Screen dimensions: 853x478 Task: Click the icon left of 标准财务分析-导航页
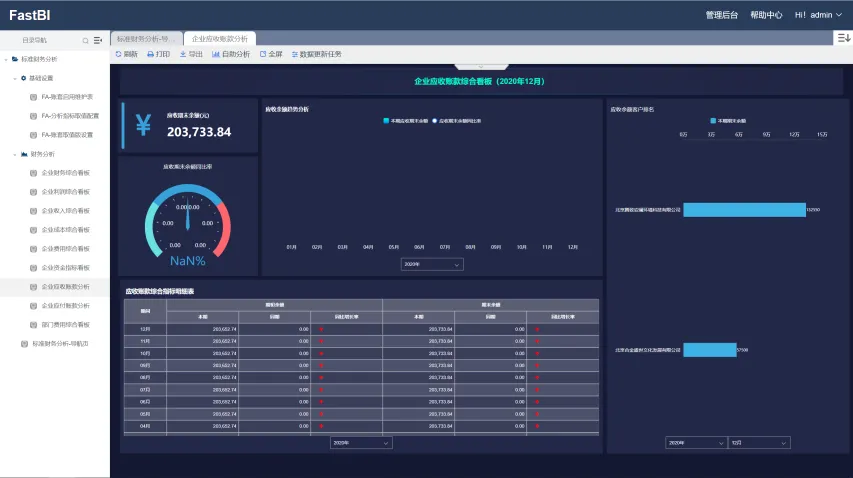[24, 344]
